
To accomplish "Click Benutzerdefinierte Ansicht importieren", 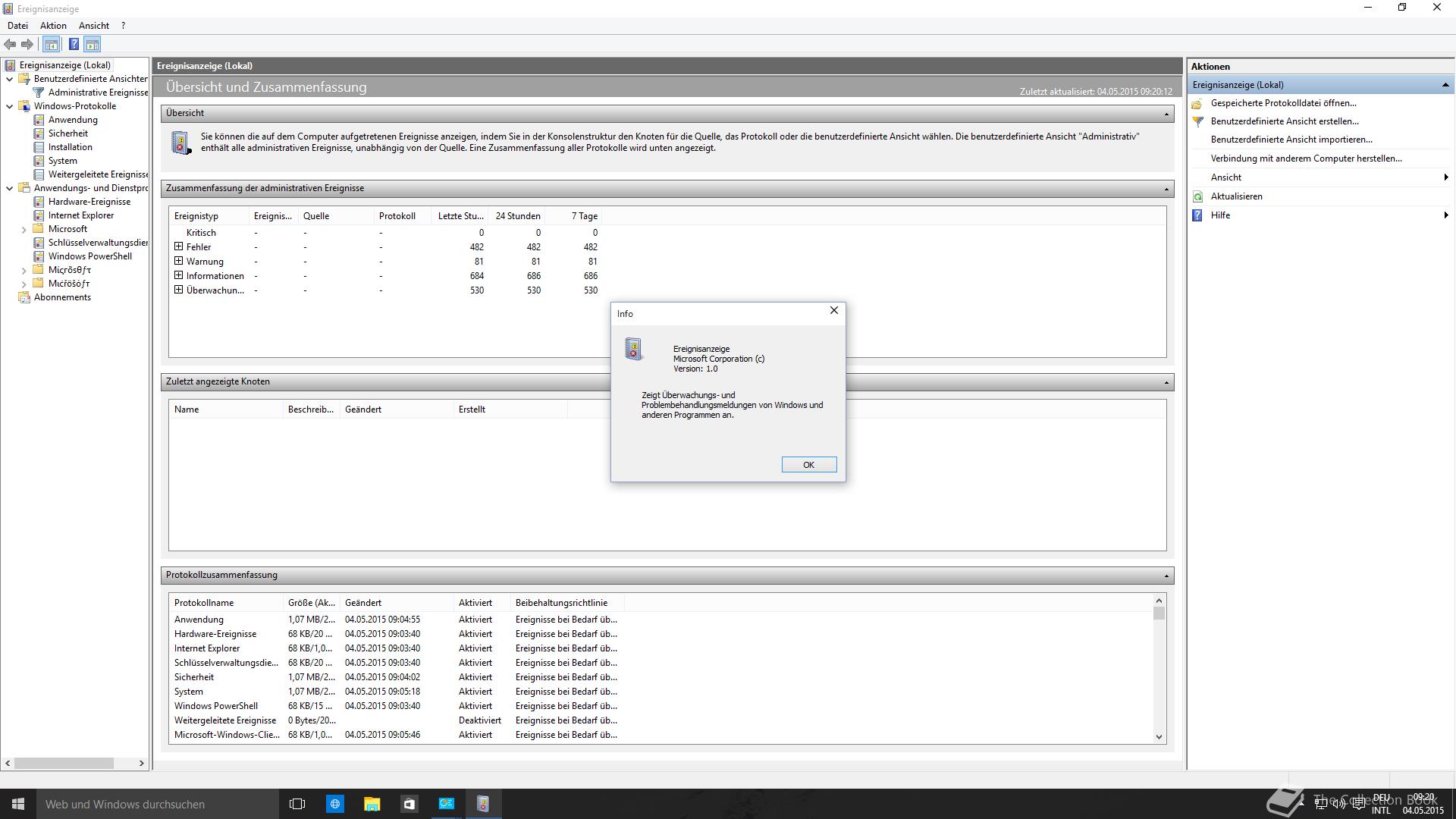I will 1291,140.
